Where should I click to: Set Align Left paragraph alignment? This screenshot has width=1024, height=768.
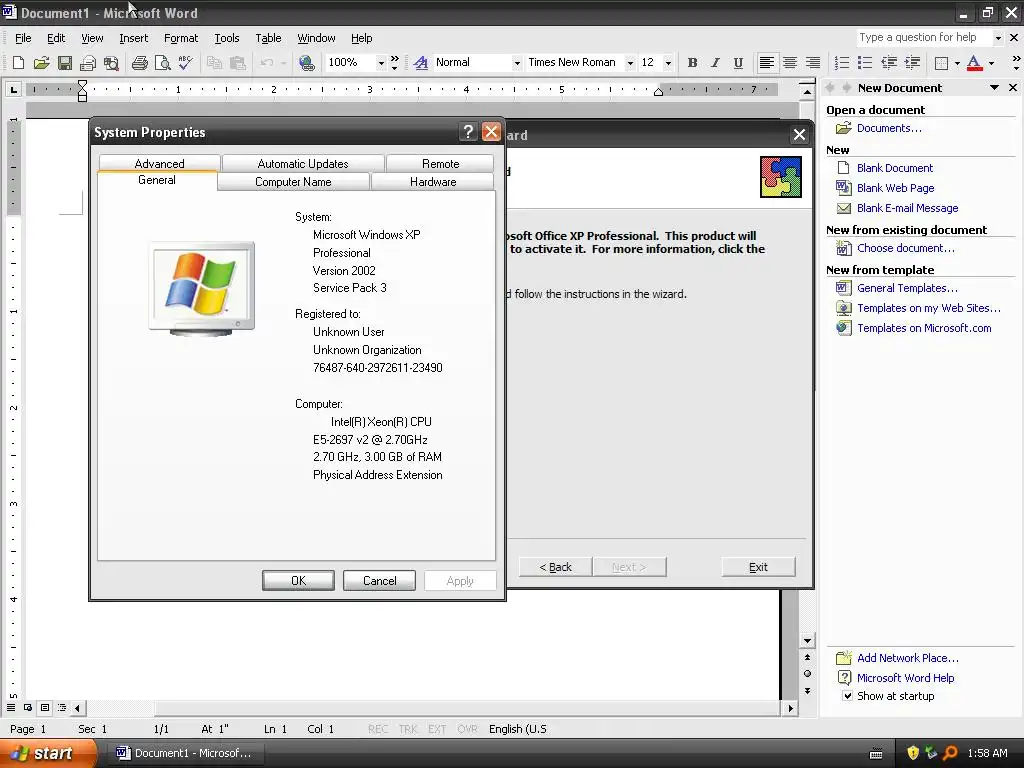(x=767, y=63)
